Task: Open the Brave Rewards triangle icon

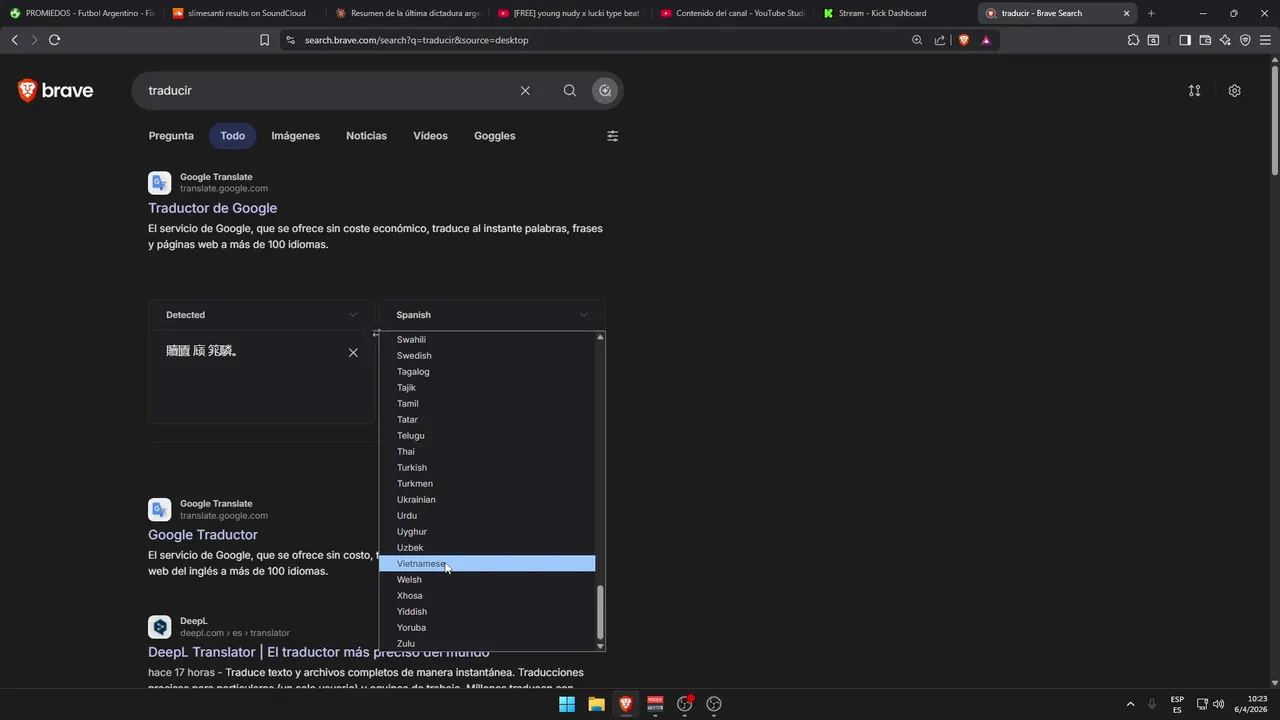Action: click(986, 40)
